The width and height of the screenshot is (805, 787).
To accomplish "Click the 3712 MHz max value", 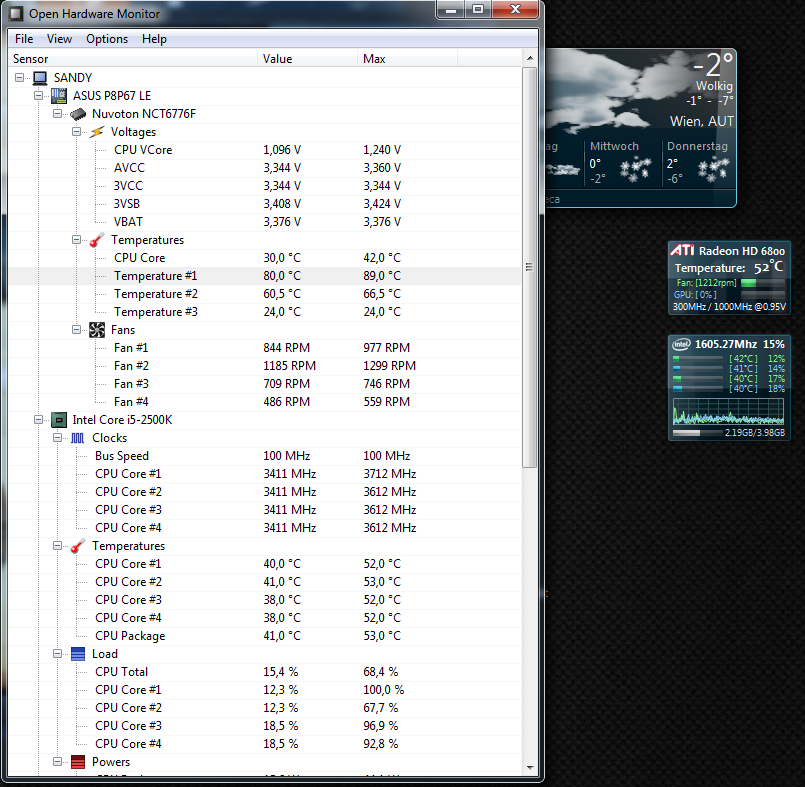I will pos(390,474).
